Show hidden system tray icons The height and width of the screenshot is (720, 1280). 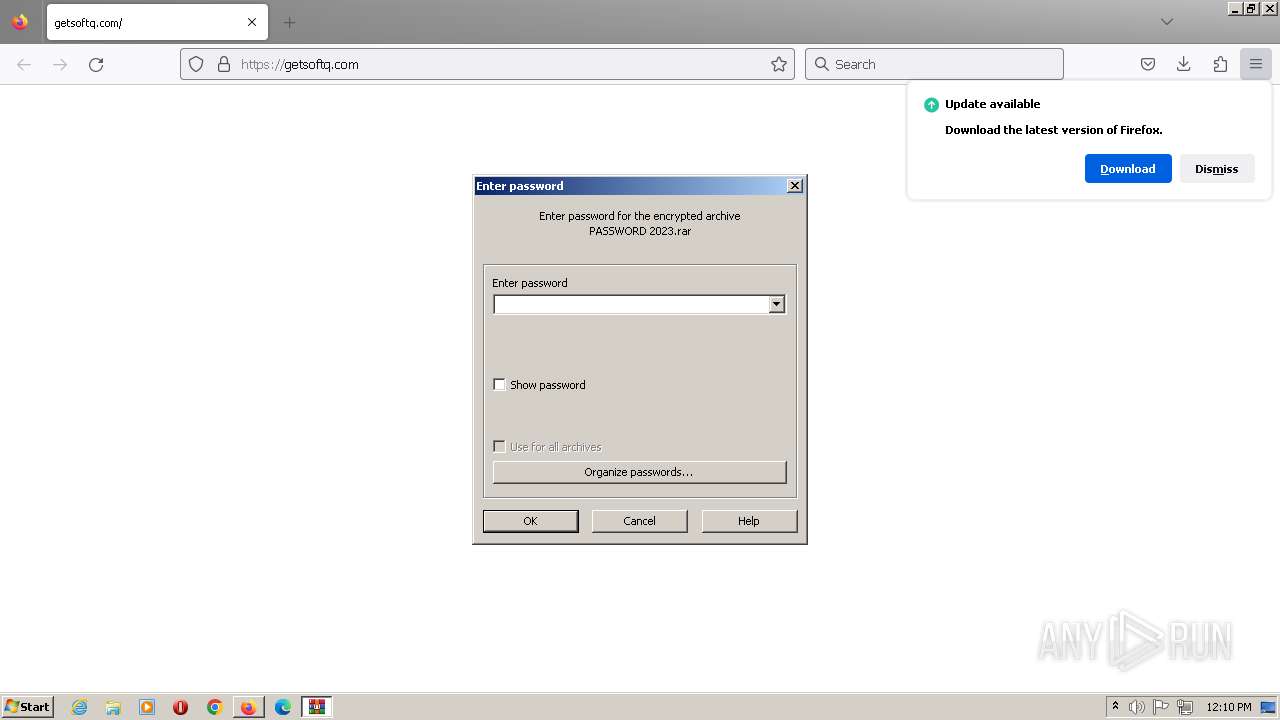[x=1115, y=707]
